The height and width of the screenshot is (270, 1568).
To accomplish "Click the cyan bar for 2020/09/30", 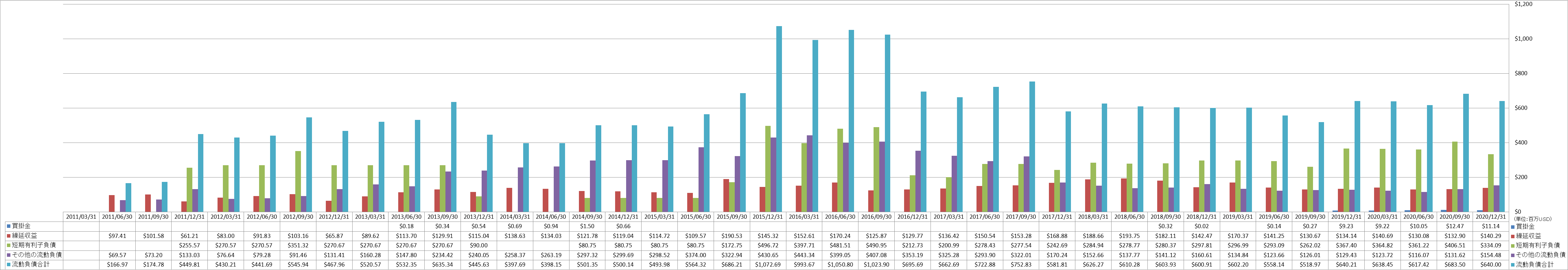I will point(1466,153).
